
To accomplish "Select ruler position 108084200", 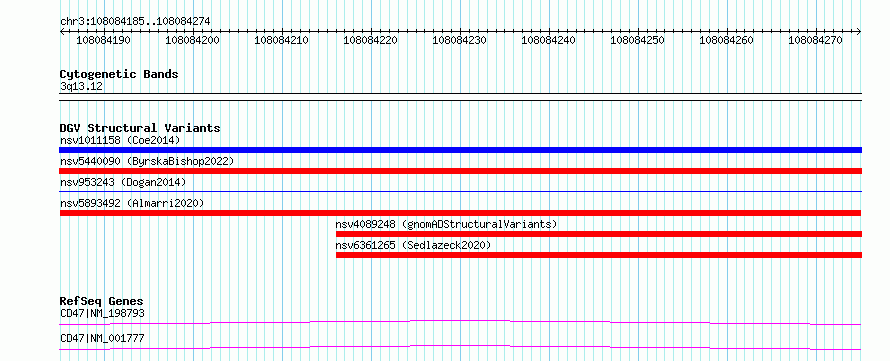I will click(192, 40).
